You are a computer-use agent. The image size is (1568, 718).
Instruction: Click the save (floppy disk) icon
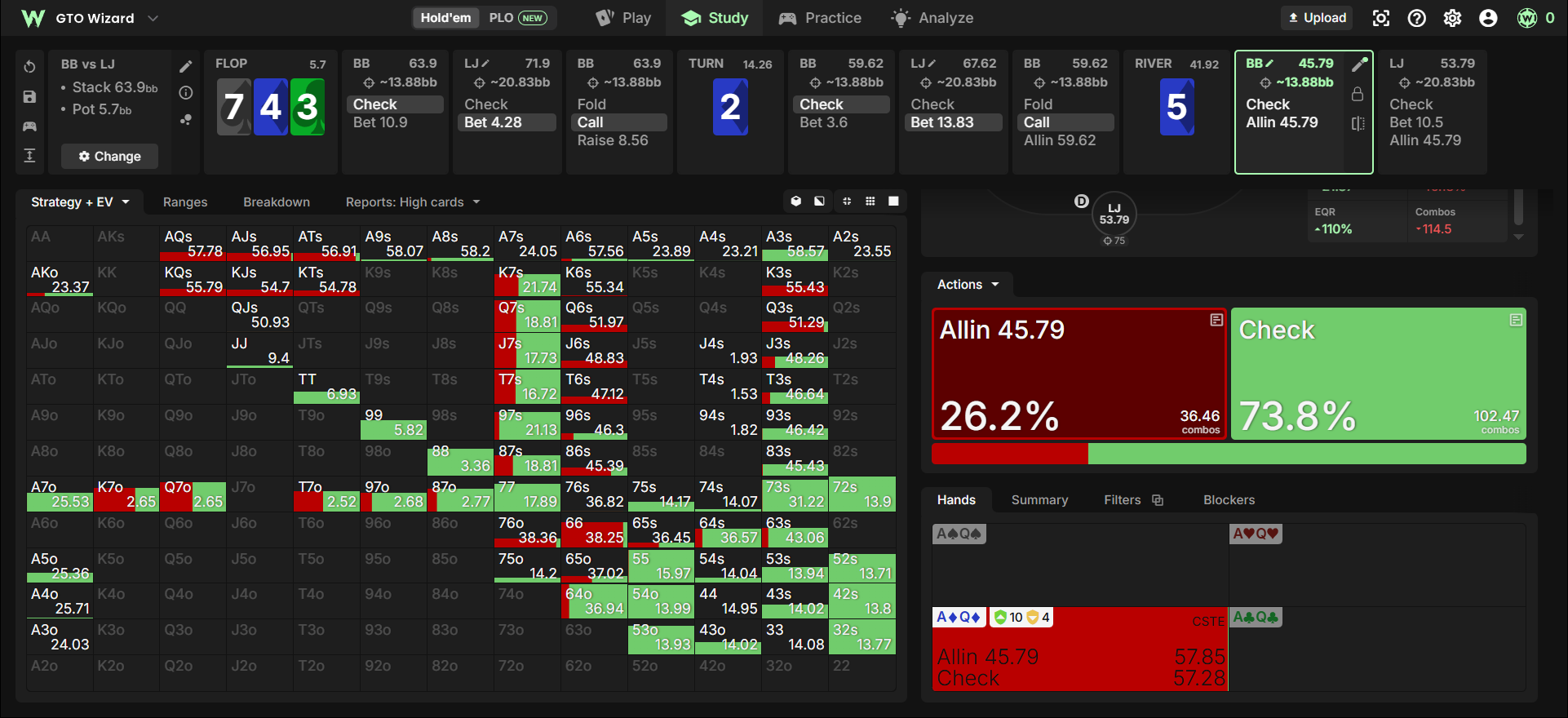(29, 96)
